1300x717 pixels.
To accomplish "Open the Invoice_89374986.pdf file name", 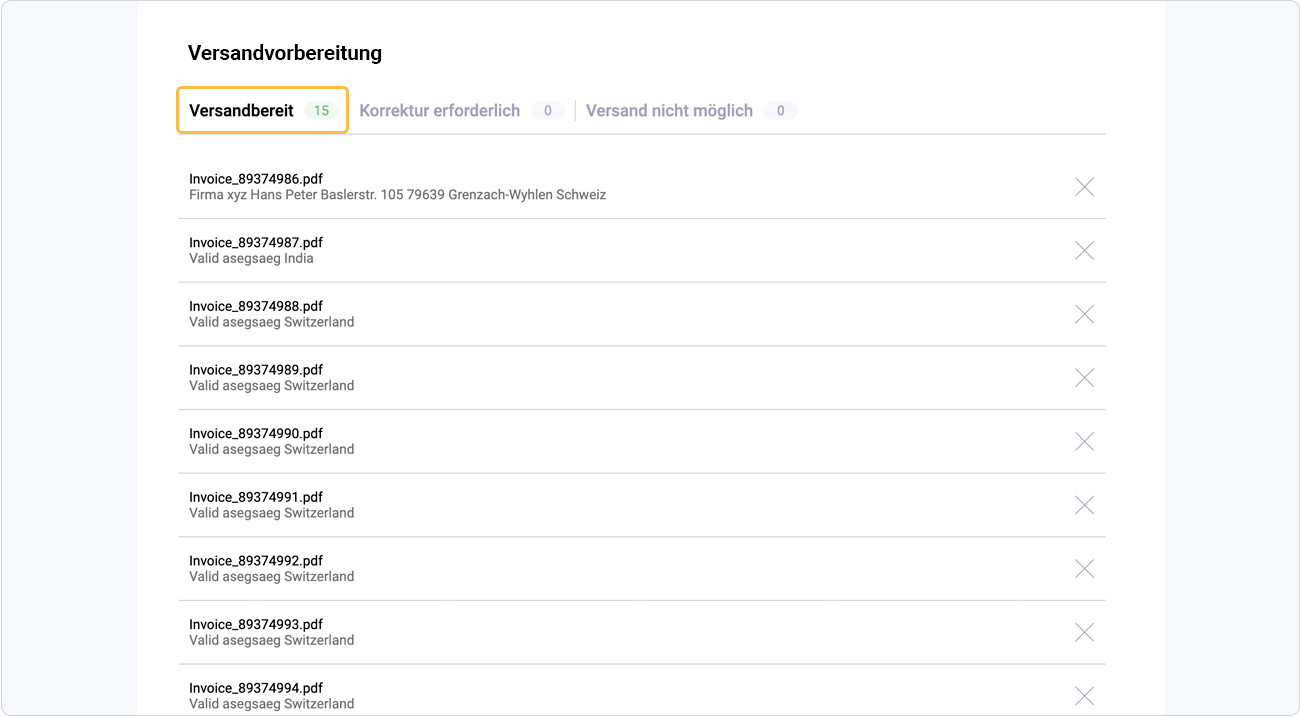I will [x=256, y=179].
